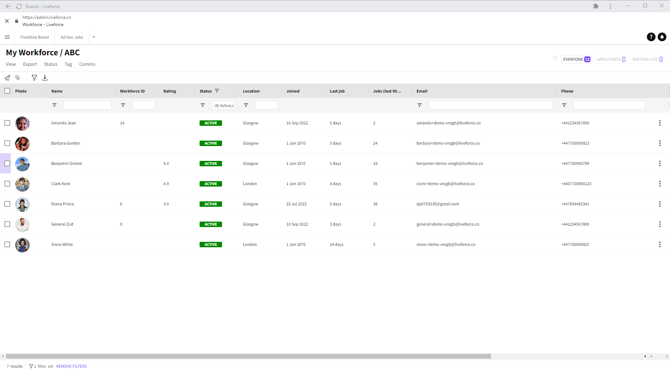Select Amanda Jean's row checkbox
Screen dimensions: 670x372
point(7,123)
